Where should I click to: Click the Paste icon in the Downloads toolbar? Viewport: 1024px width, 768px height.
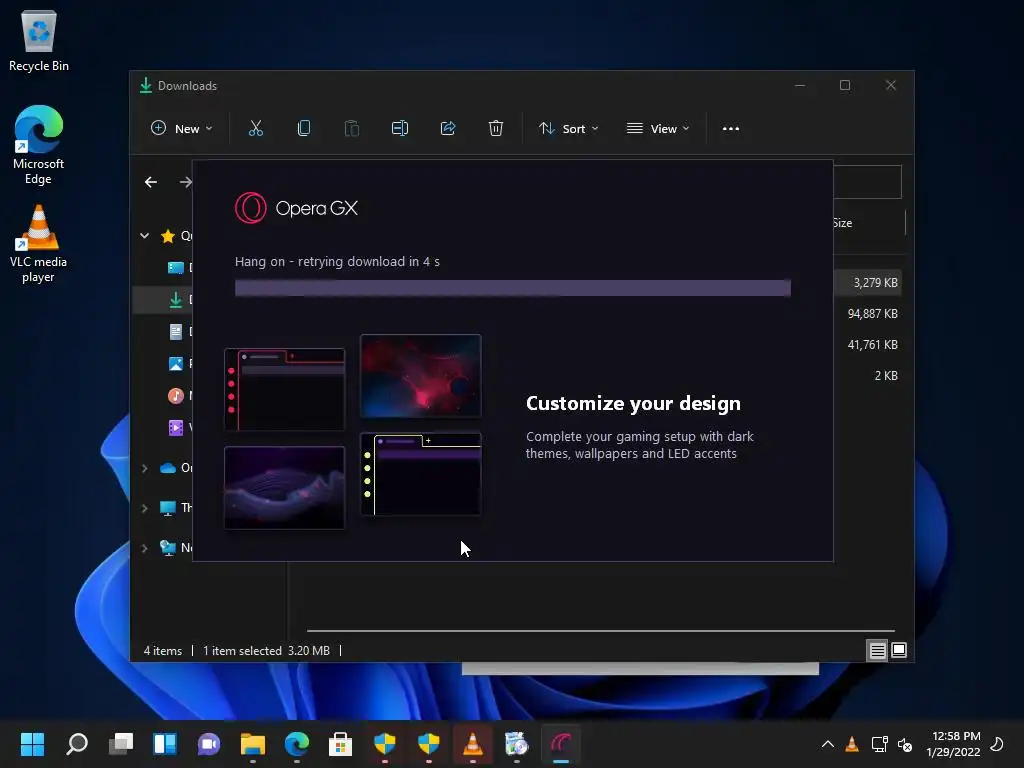click(x=352, y=129)
